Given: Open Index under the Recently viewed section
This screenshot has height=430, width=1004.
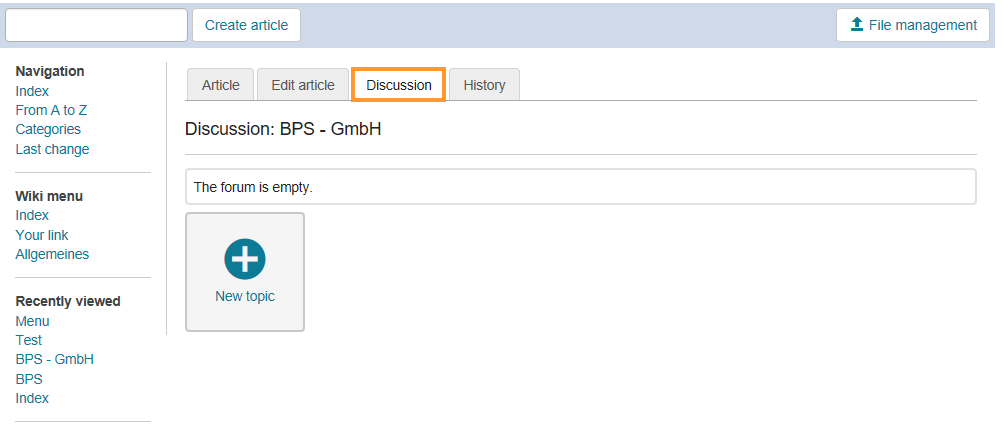Looking at the screenshot, I should pos(32,398).
